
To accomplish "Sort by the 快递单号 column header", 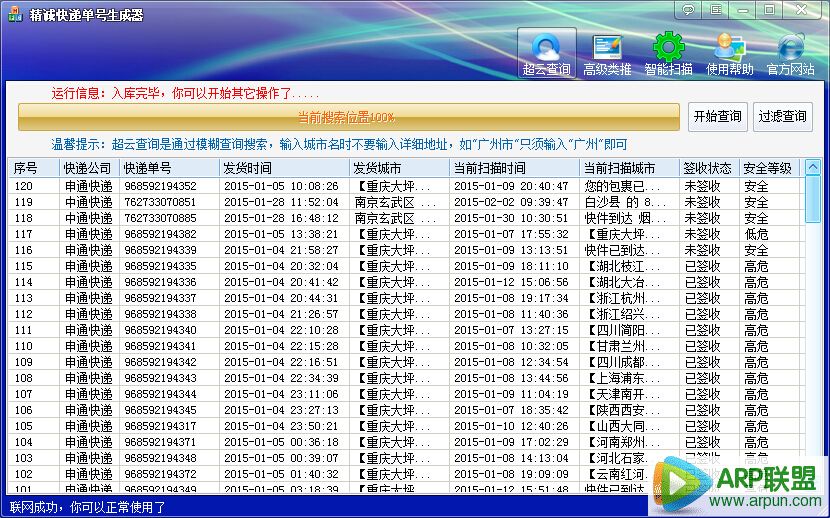I will tap(169, 168).
